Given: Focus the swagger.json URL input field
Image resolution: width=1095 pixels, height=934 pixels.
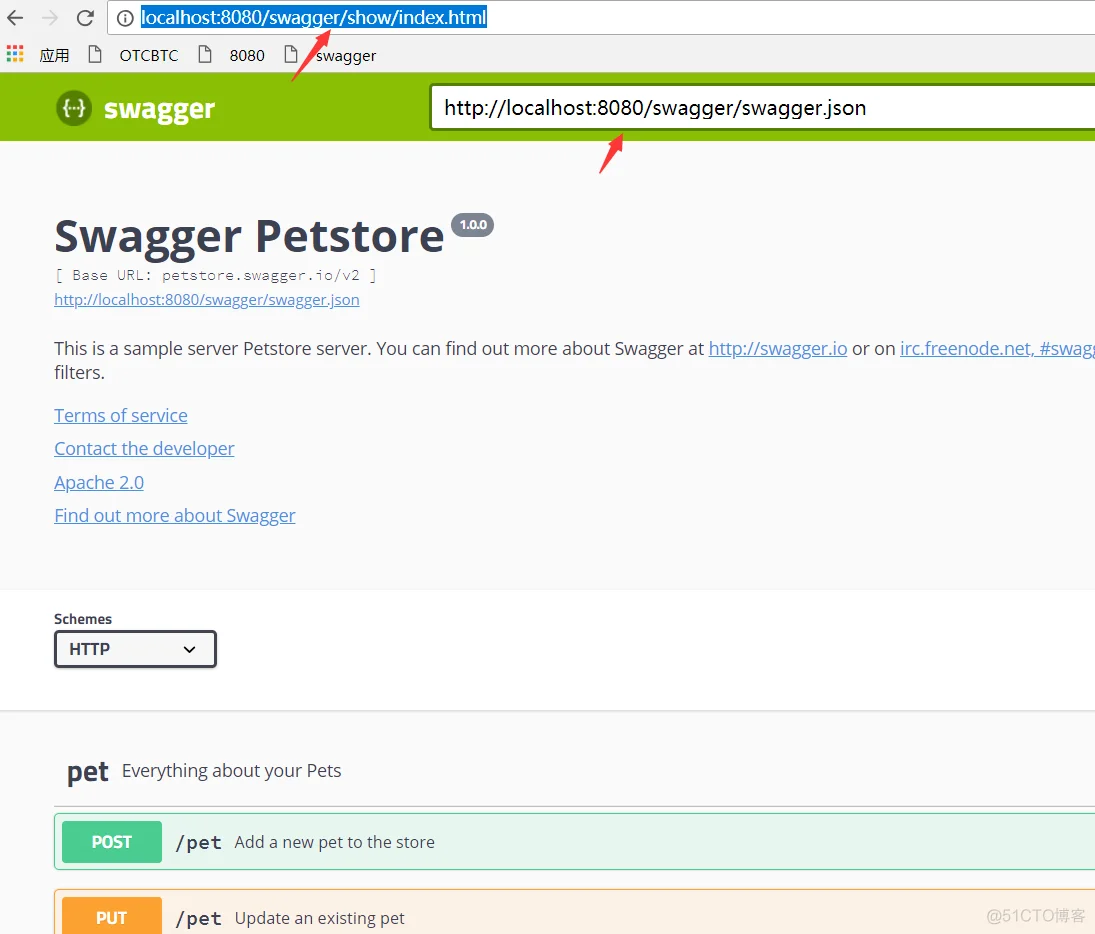Looking at the screenshot, I should tap(763, 108).
